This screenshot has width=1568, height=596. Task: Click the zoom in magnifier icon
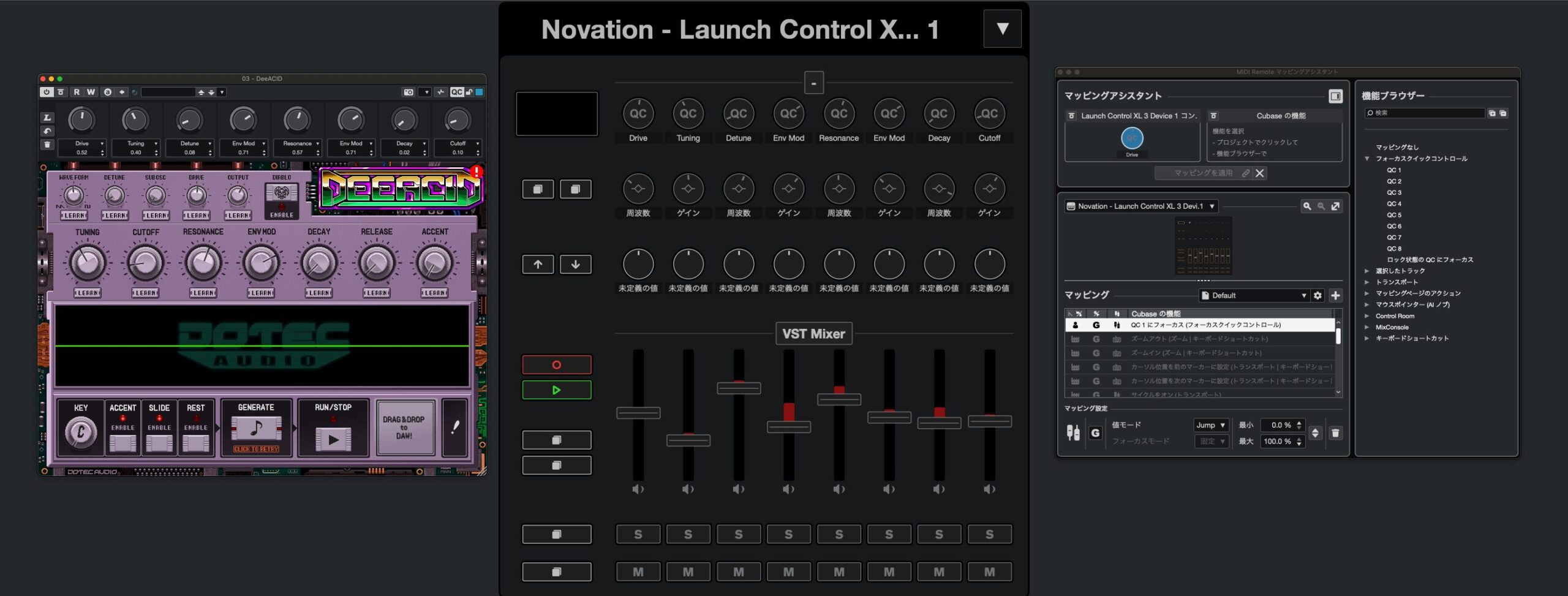coord(1306,206)
